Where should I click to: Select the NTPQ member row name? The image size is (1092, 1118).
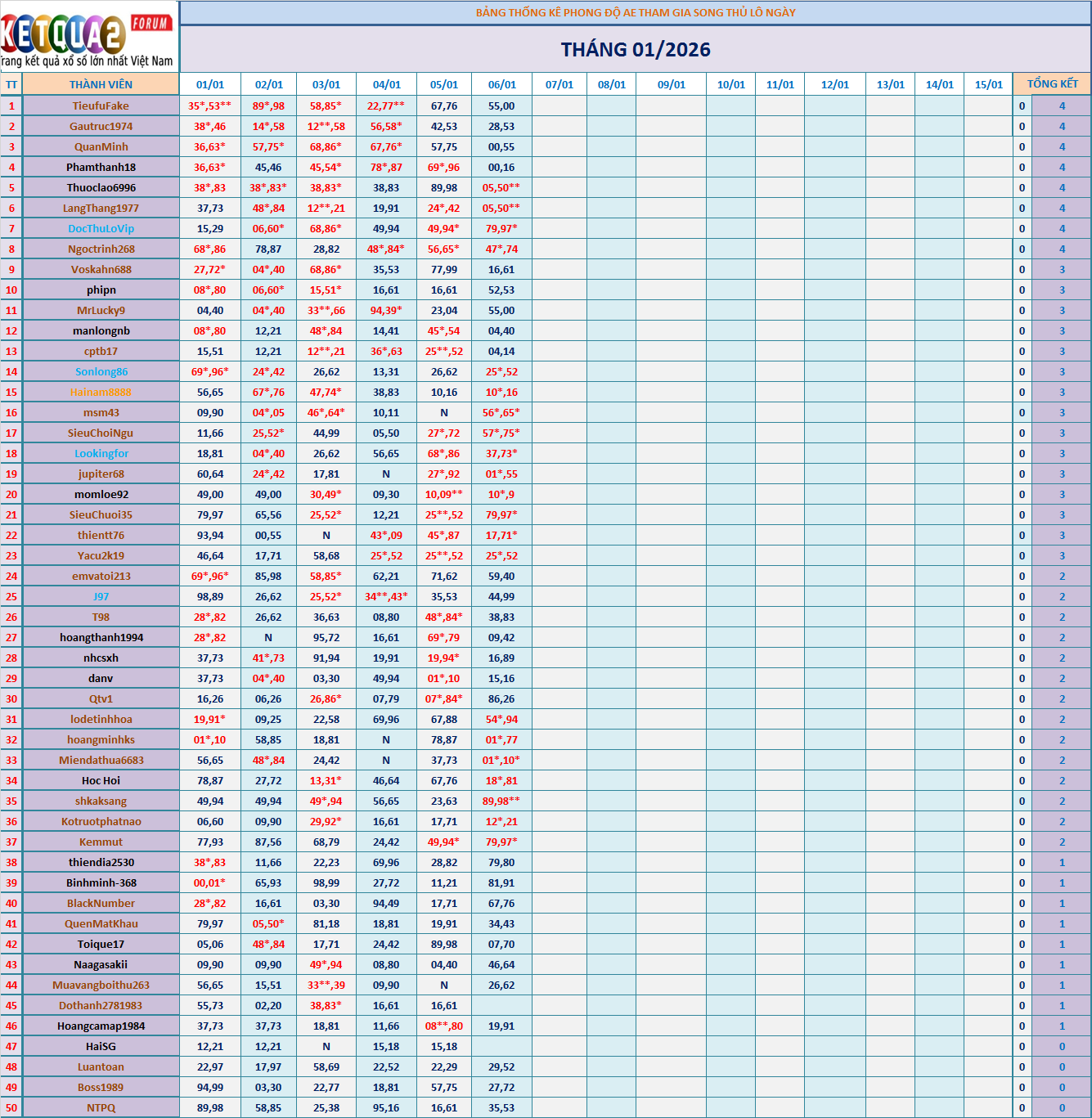pyautogui.click(x=101, y=1107)
